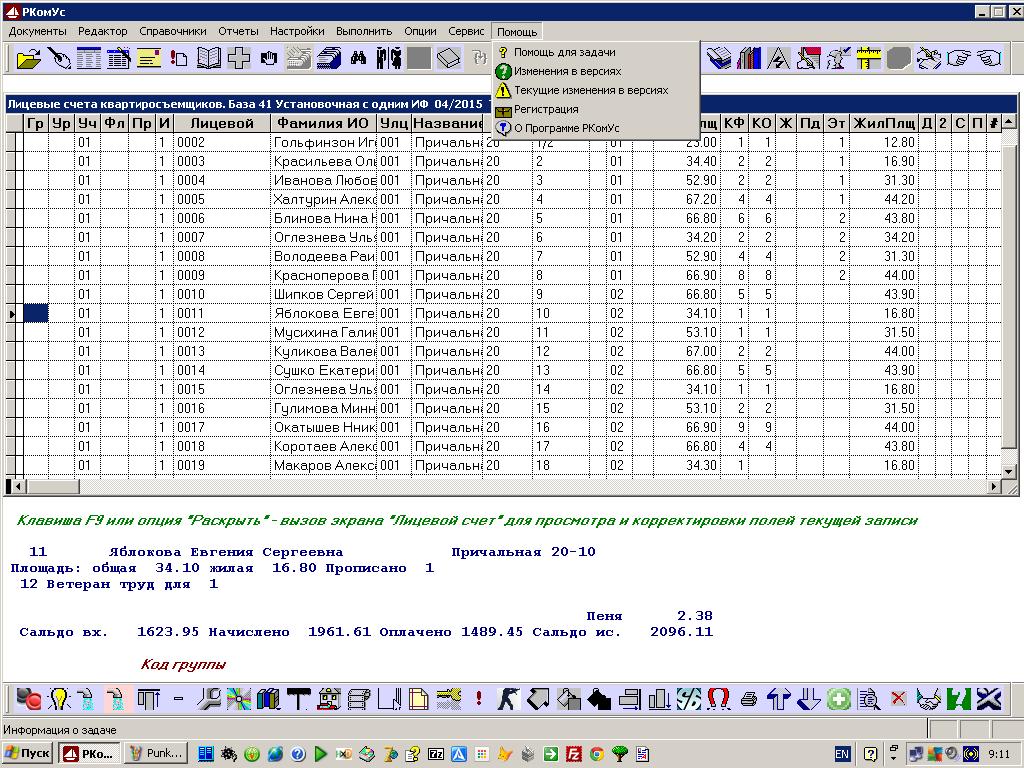Choose 'О Программе РКомУс' menu entry
Viewport: 1024px width, 768px height.
566,128
